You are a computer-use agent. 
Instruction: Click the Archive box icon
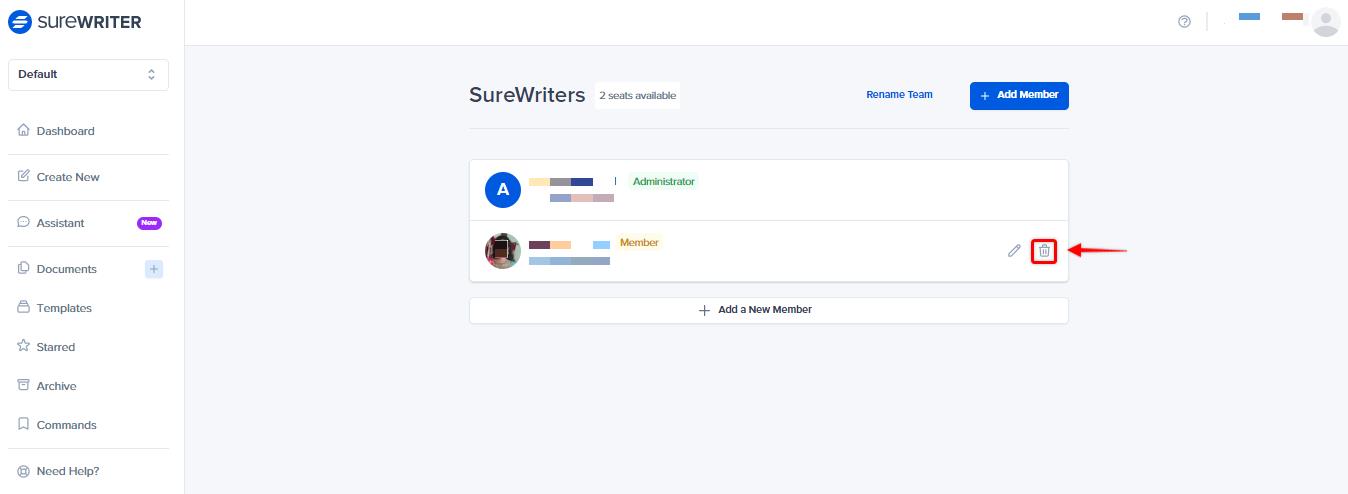coord(24,385)
